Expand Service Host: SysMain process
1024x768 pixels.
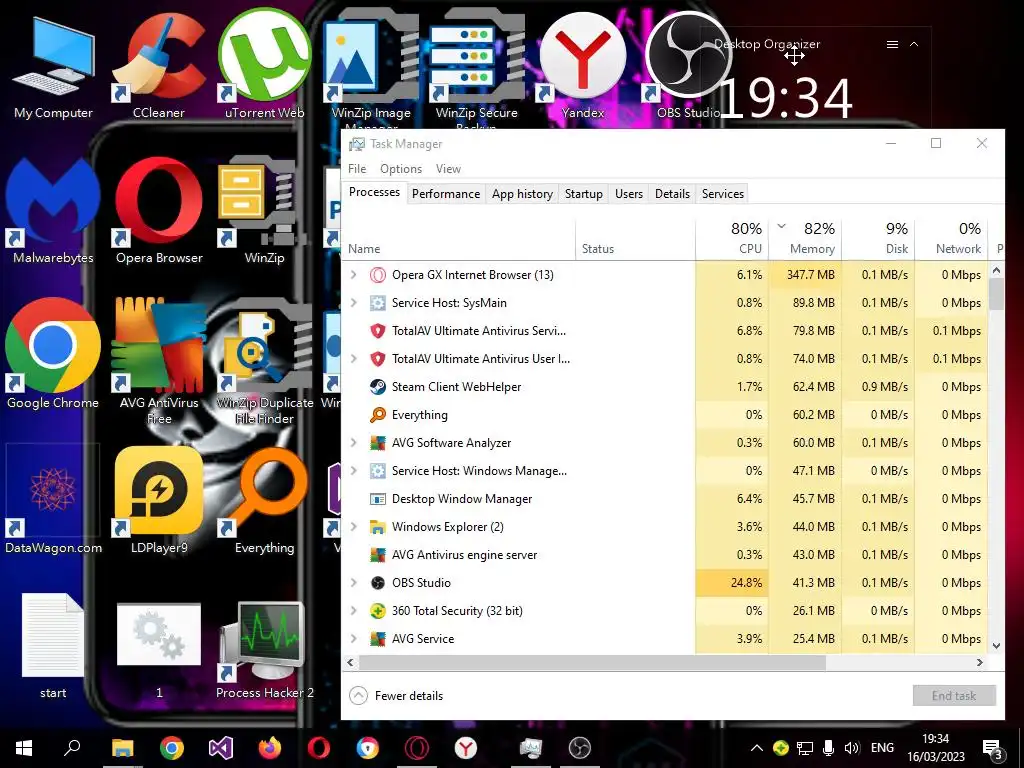tap(353, 302)
